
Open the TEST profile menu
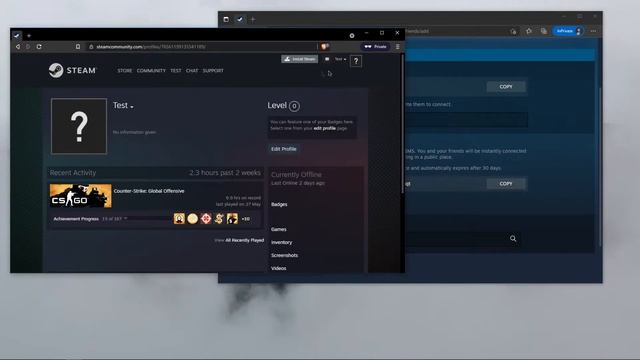176,71
